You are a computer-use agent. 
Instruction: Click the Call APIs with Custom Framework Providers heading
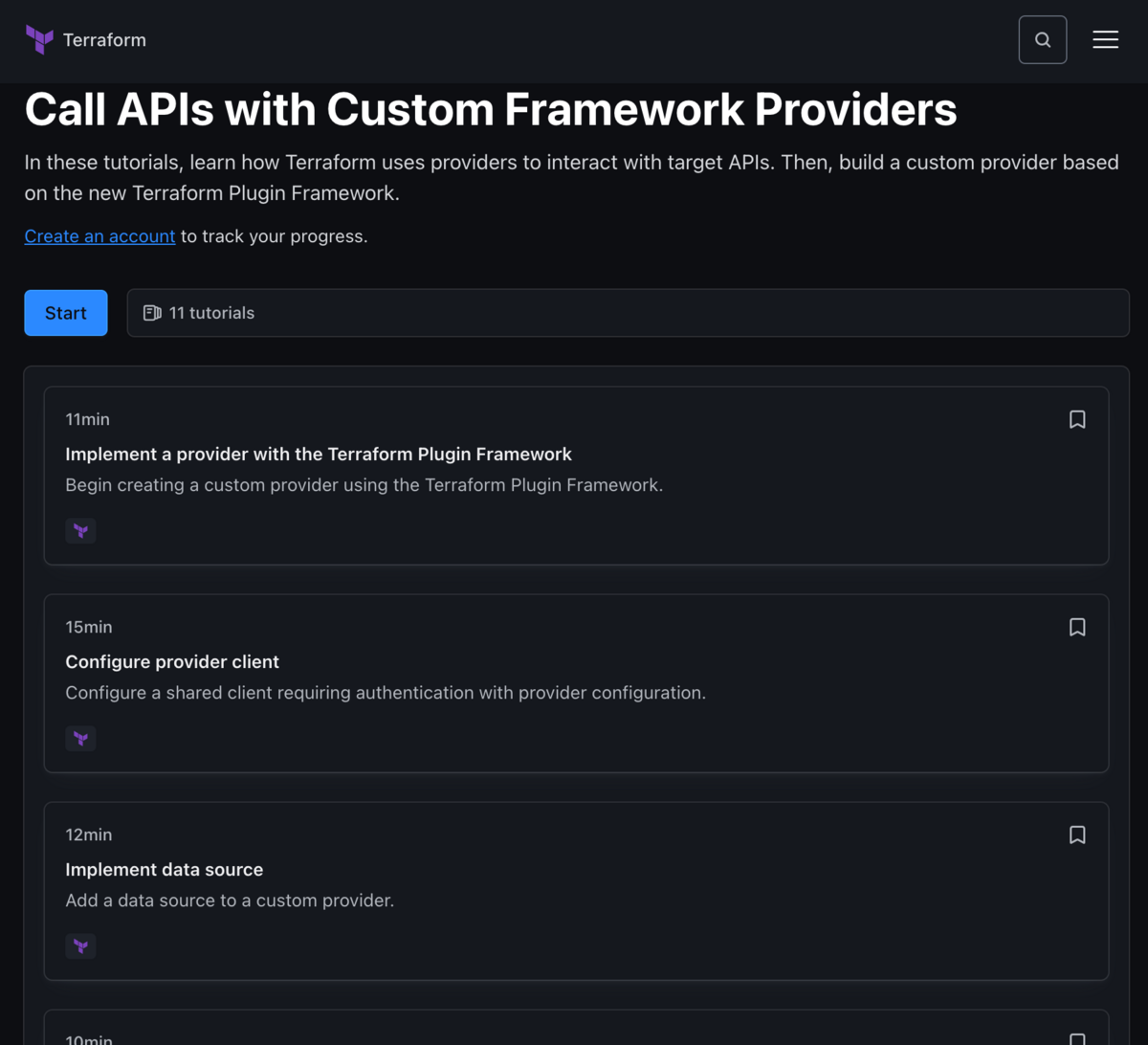(x=491, y=110)
